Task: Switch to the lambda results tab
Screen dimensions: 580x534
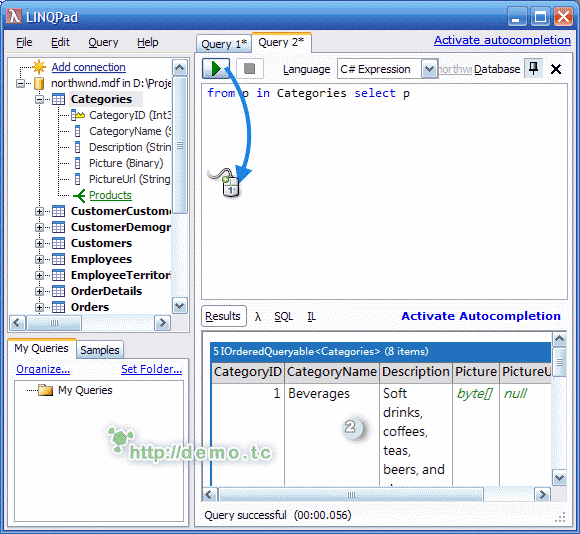Action: coord(258,317)
